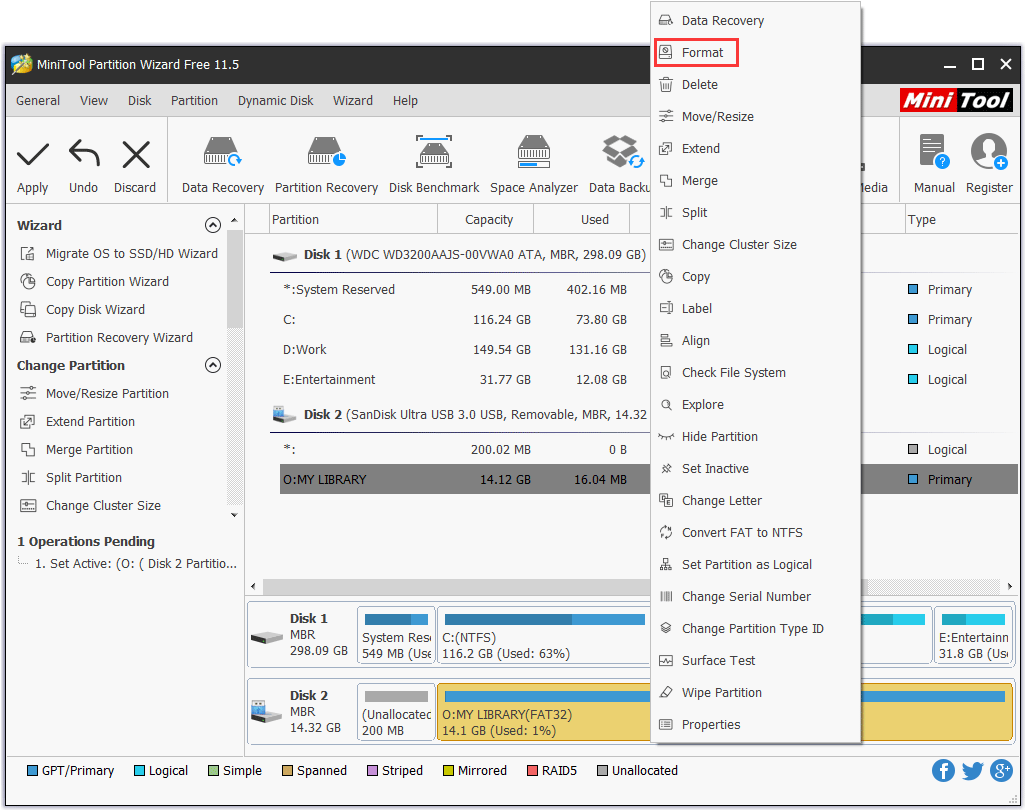Open the Facebook share icon
The height and width of the screenshot is (810, 1026).
(943, 771)
